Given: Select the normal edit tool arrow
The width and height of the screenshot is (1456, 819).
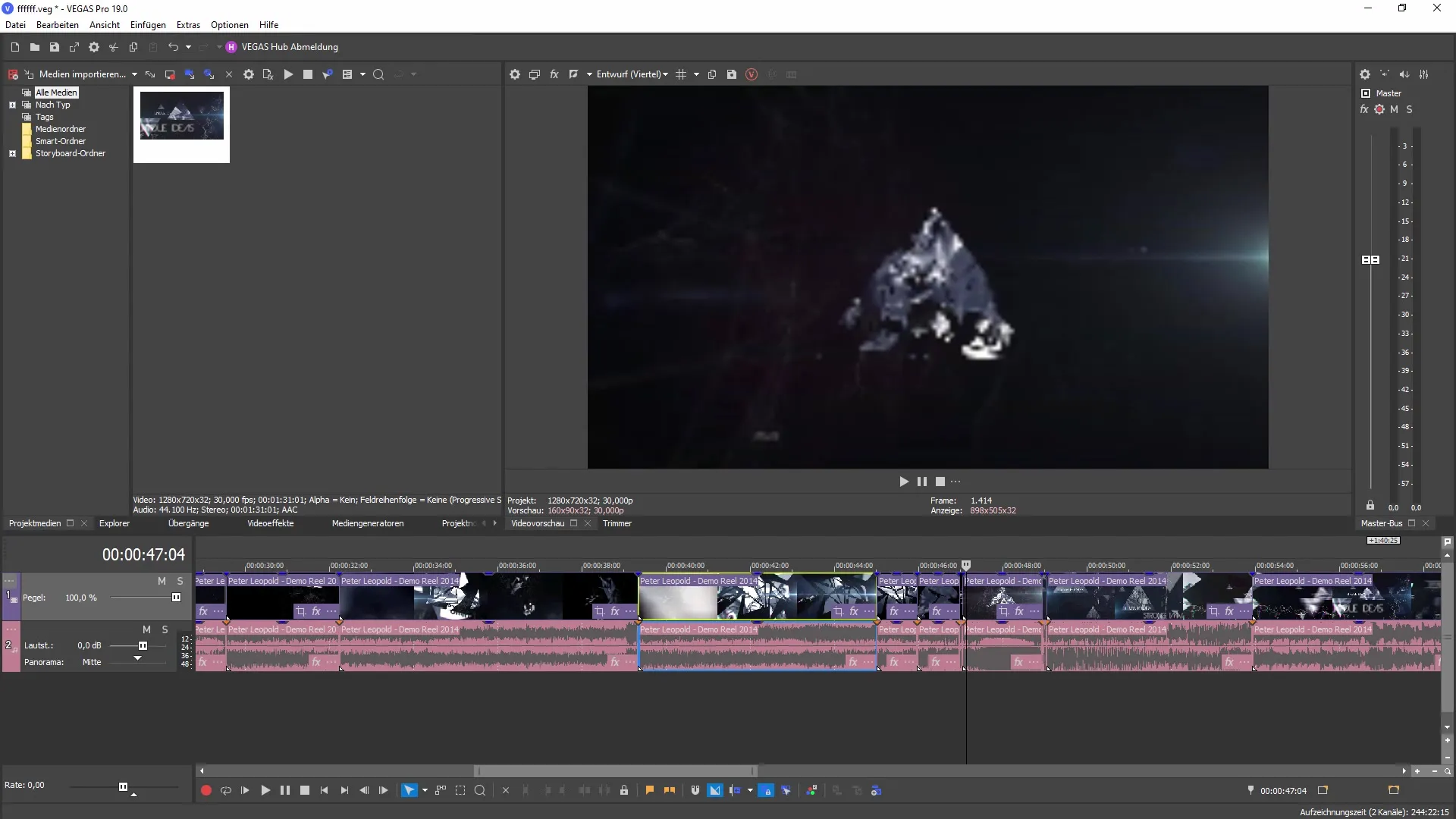Looking at the screenshot, I should tap(409, 790).
